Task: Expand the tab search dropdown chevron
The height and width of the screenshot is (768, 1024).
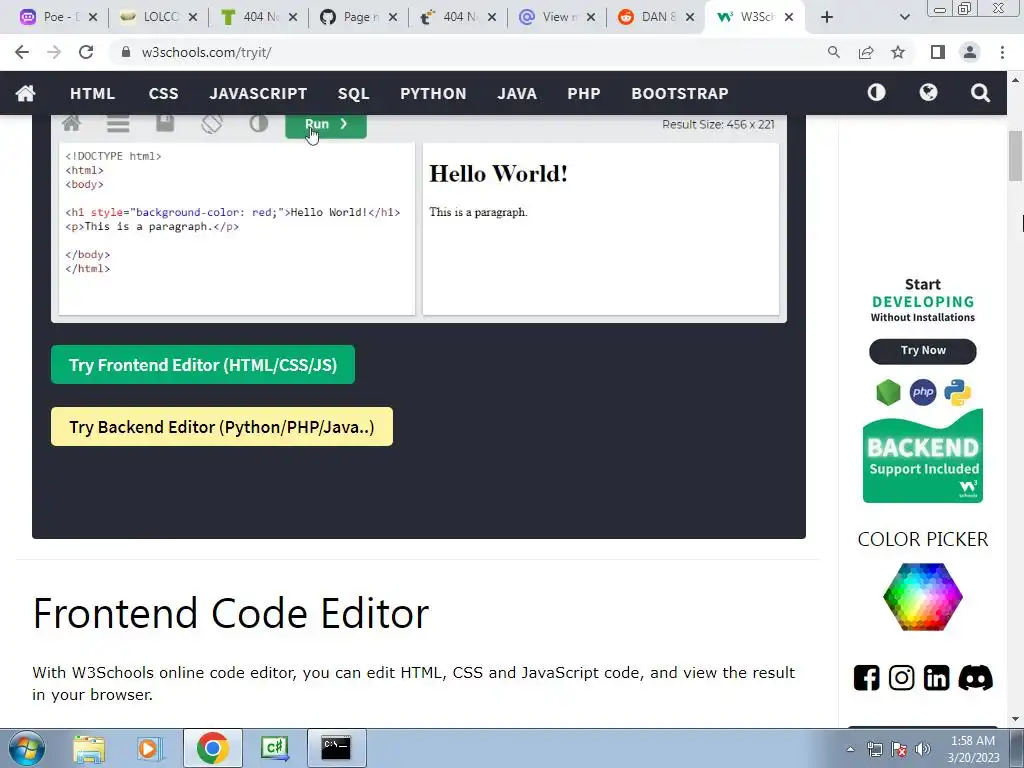Action: pyautogui.click(x=904, y=18)
